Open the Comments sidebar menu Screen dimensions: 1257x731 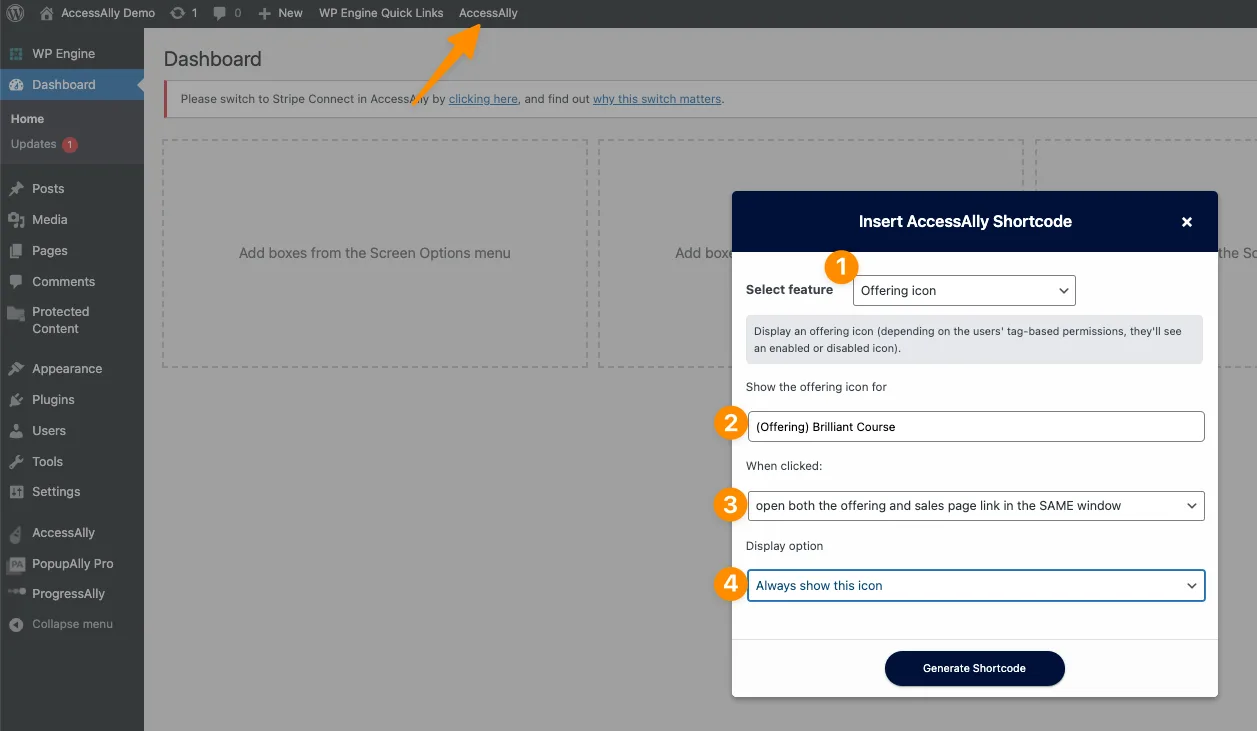72,282
